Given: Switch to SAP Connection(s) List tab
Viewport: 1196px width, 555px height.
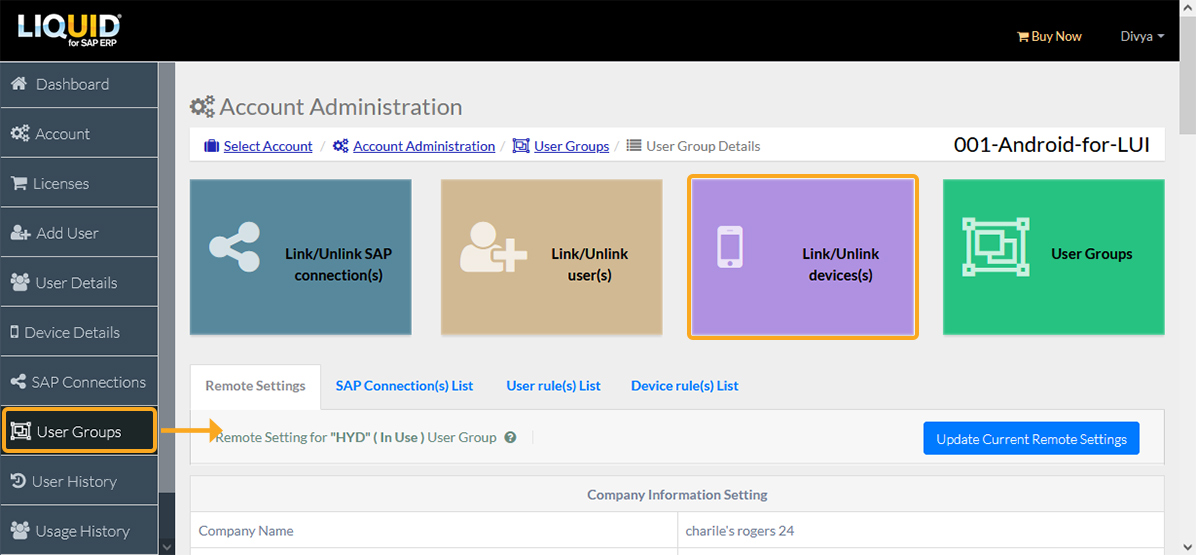Looking at the screenshot, I should (x=404, y=386).
